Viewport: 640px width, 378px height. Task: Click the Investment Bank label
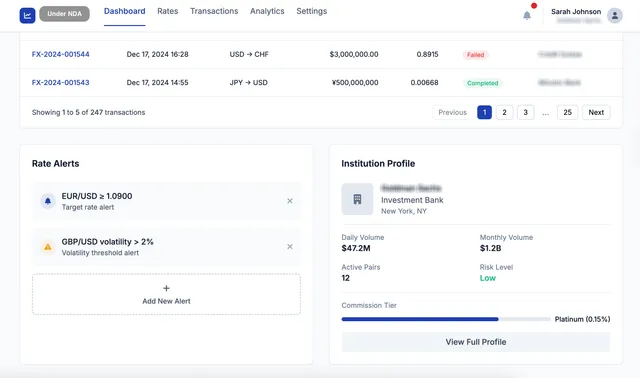point(412,200)
